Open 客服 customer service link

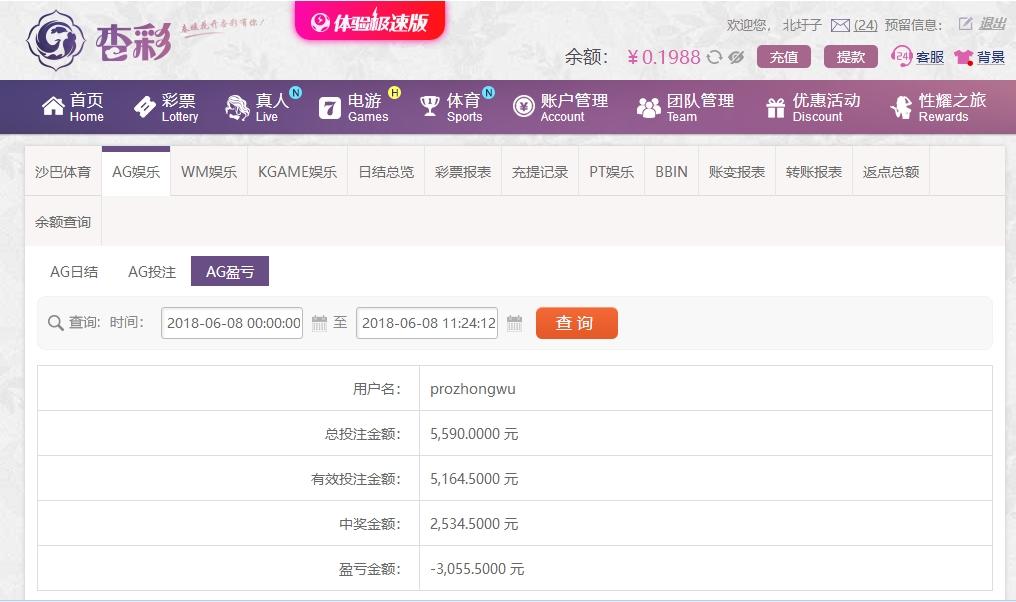930,58
